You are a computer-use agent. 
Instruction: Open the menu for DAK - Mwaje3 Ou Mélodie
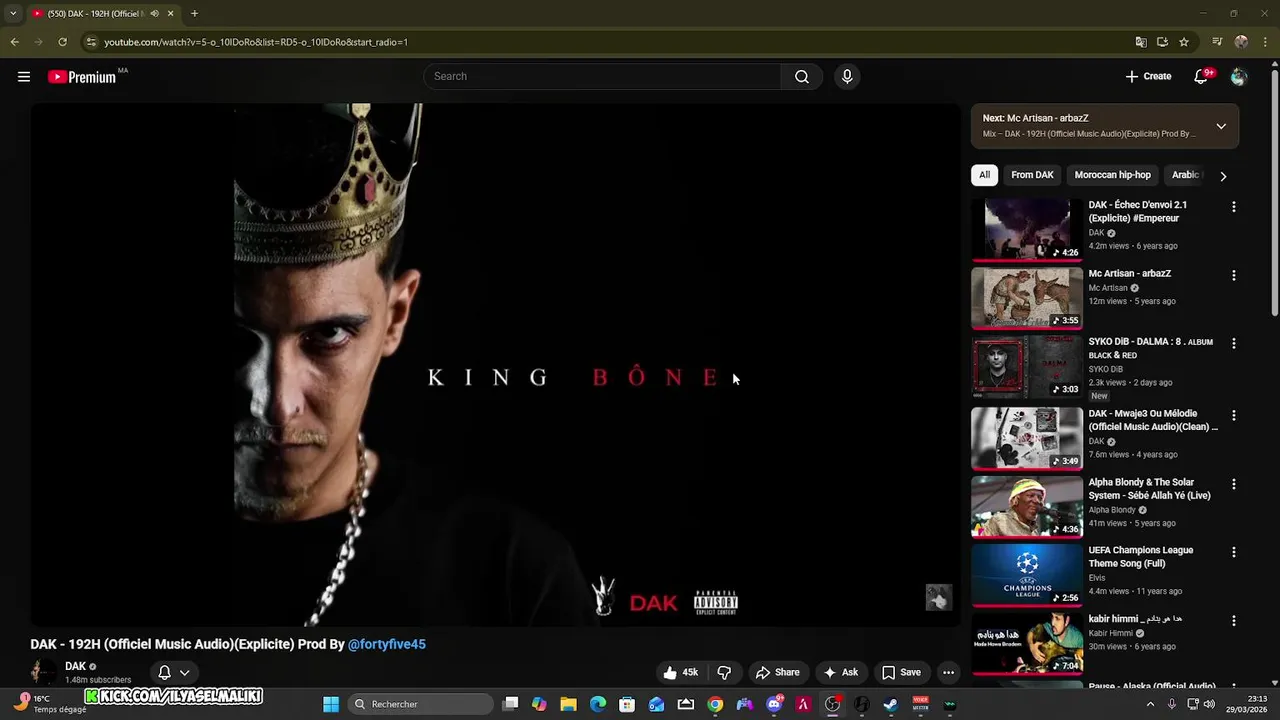pos(1233,415)
